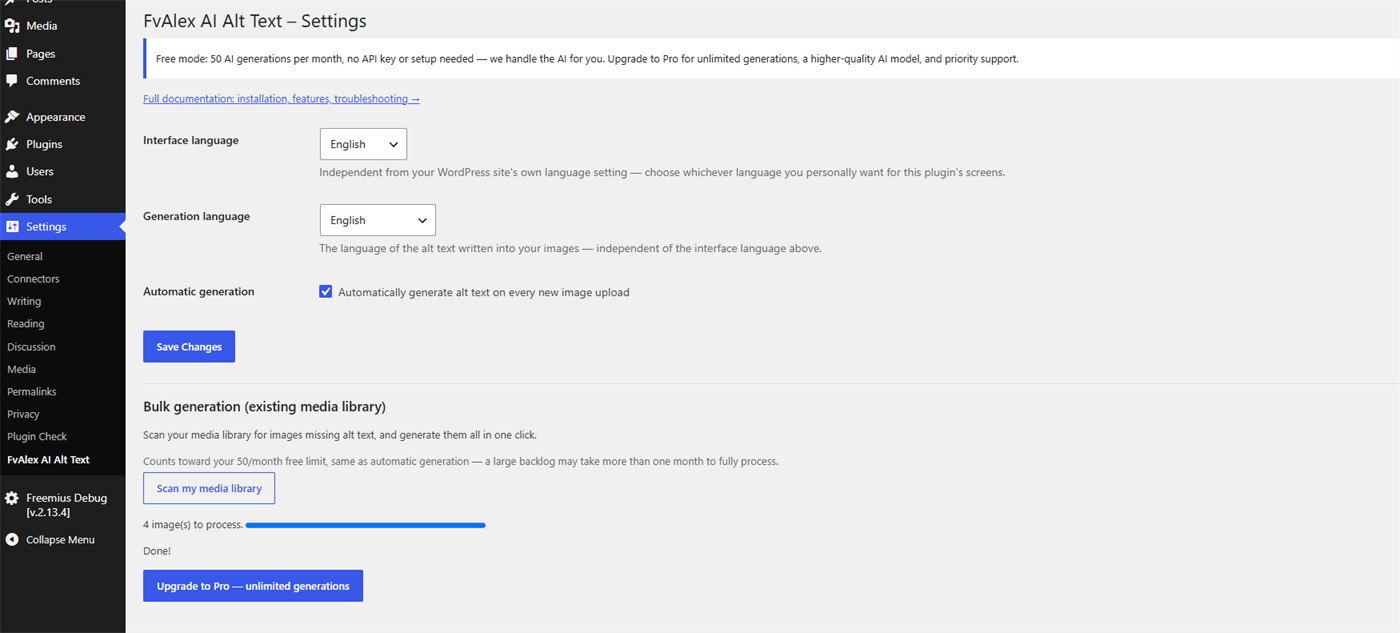Go to Writing settings submenu

tap(24, 301)
